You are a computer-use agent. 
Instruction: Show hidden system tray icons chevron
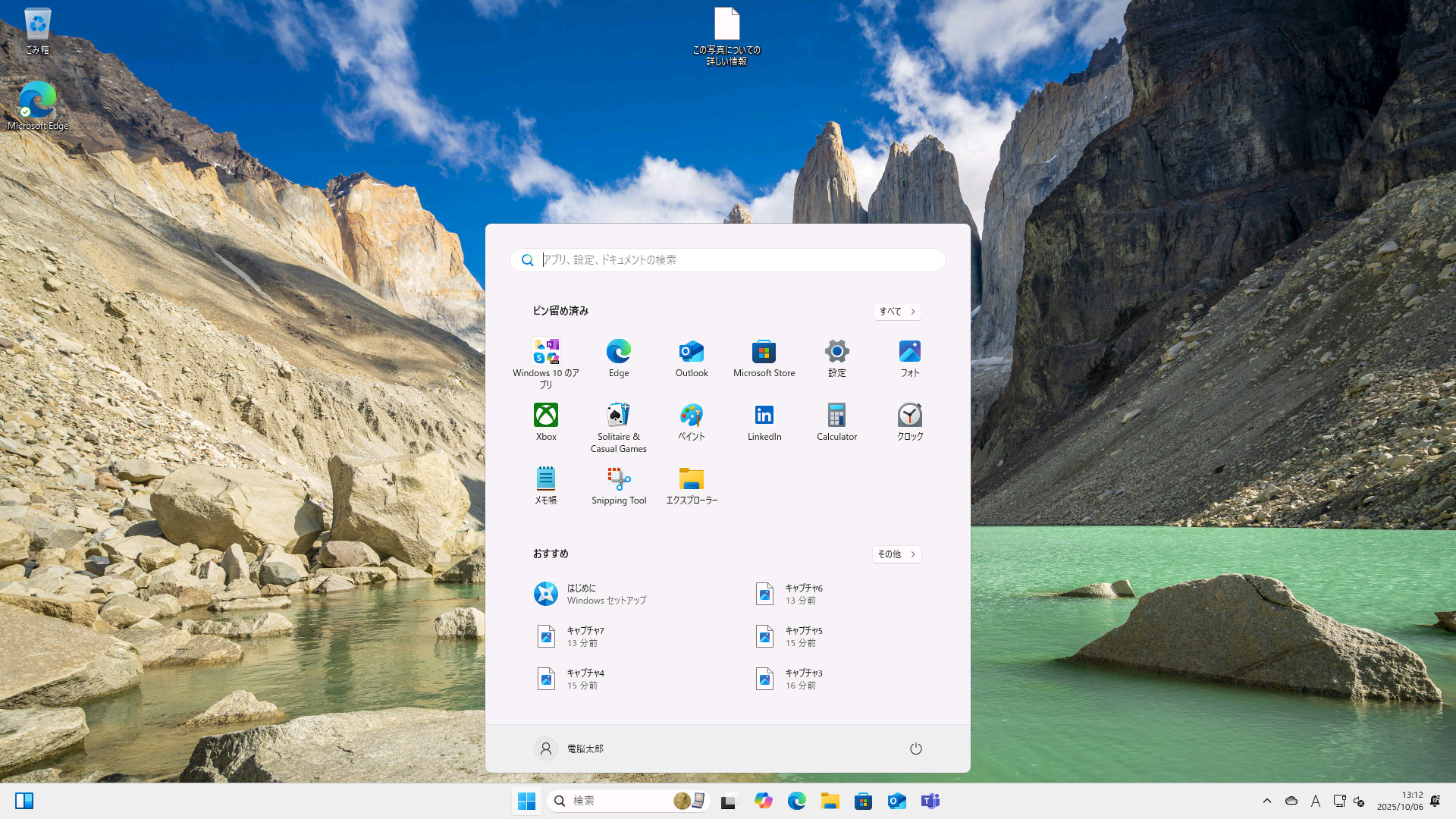click(1266, 801)
